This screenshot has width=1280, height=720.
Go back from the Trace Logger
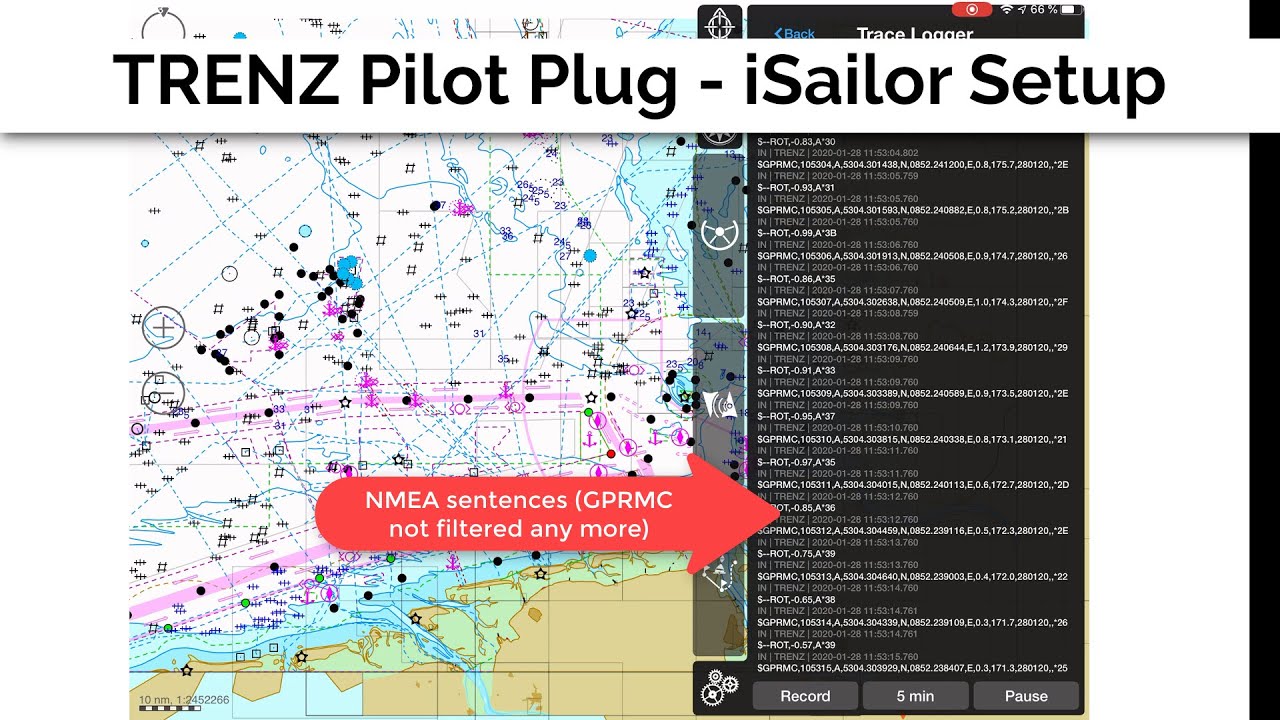(x=795, y=34)
